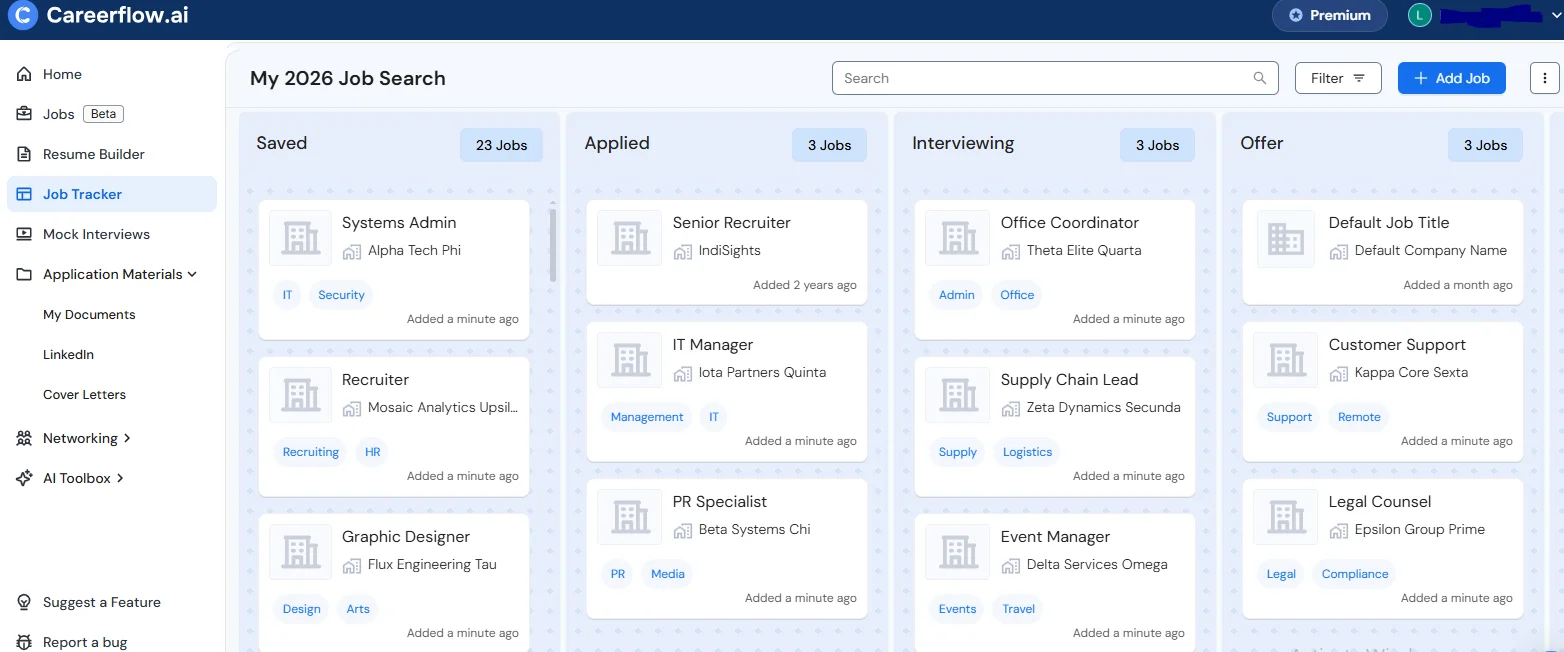Image resolution: width=1564 pixels, height=652 pixels.
Task: Open Resume Builder via its sidebar icon
Action: [x=25, y=154]
